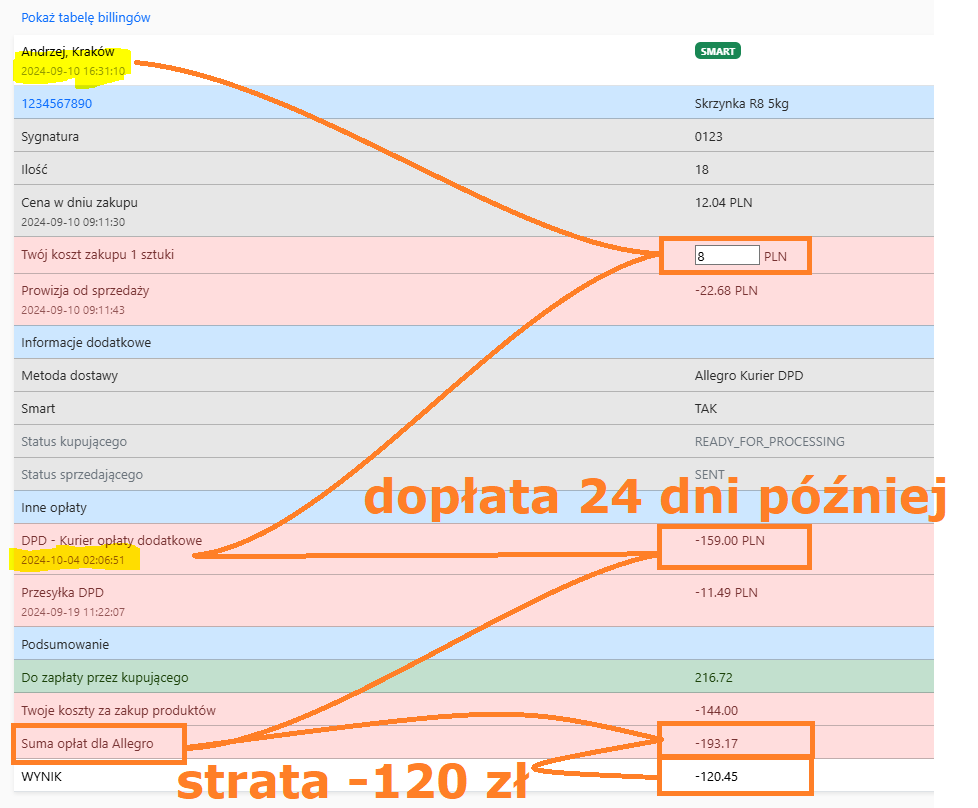Open order number 1234567890 link
Image resolution: width=978 pixels, height=808 pixels.
tap(57, 103)
